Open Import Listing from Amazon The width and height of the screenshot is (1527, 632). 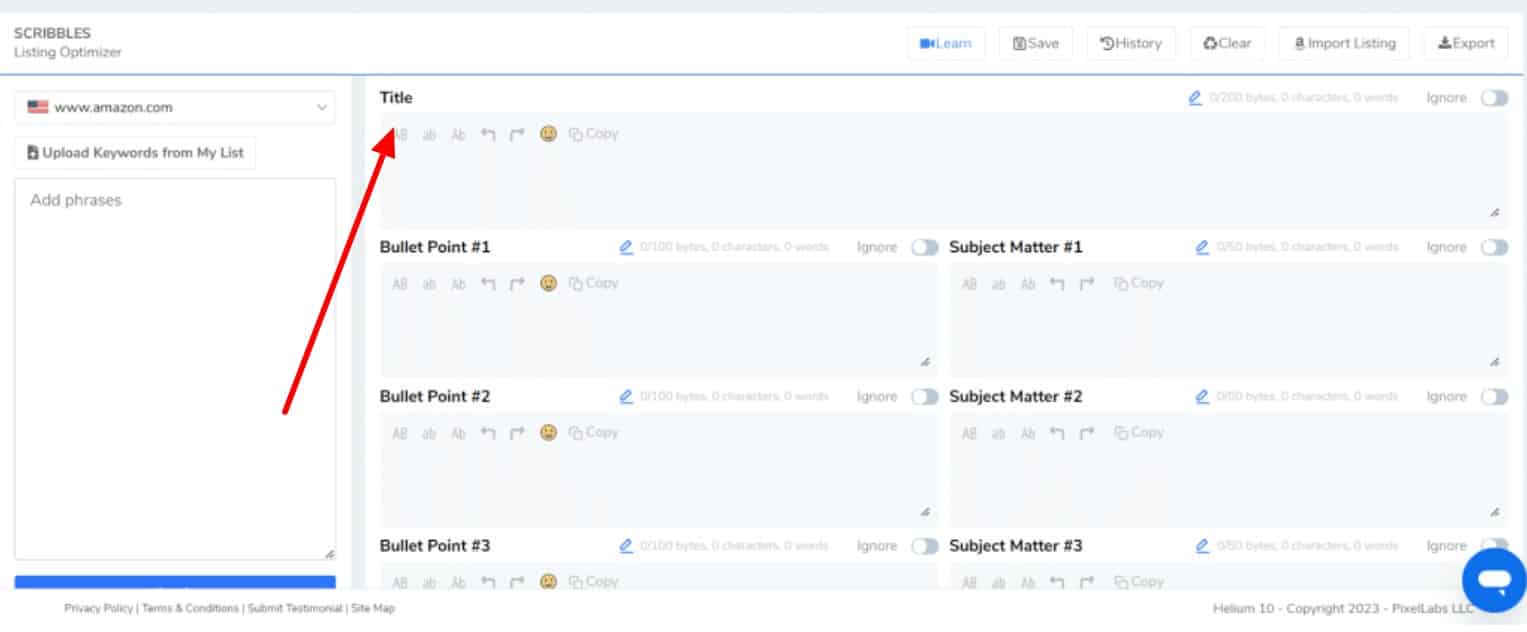tap(1344, 43)
